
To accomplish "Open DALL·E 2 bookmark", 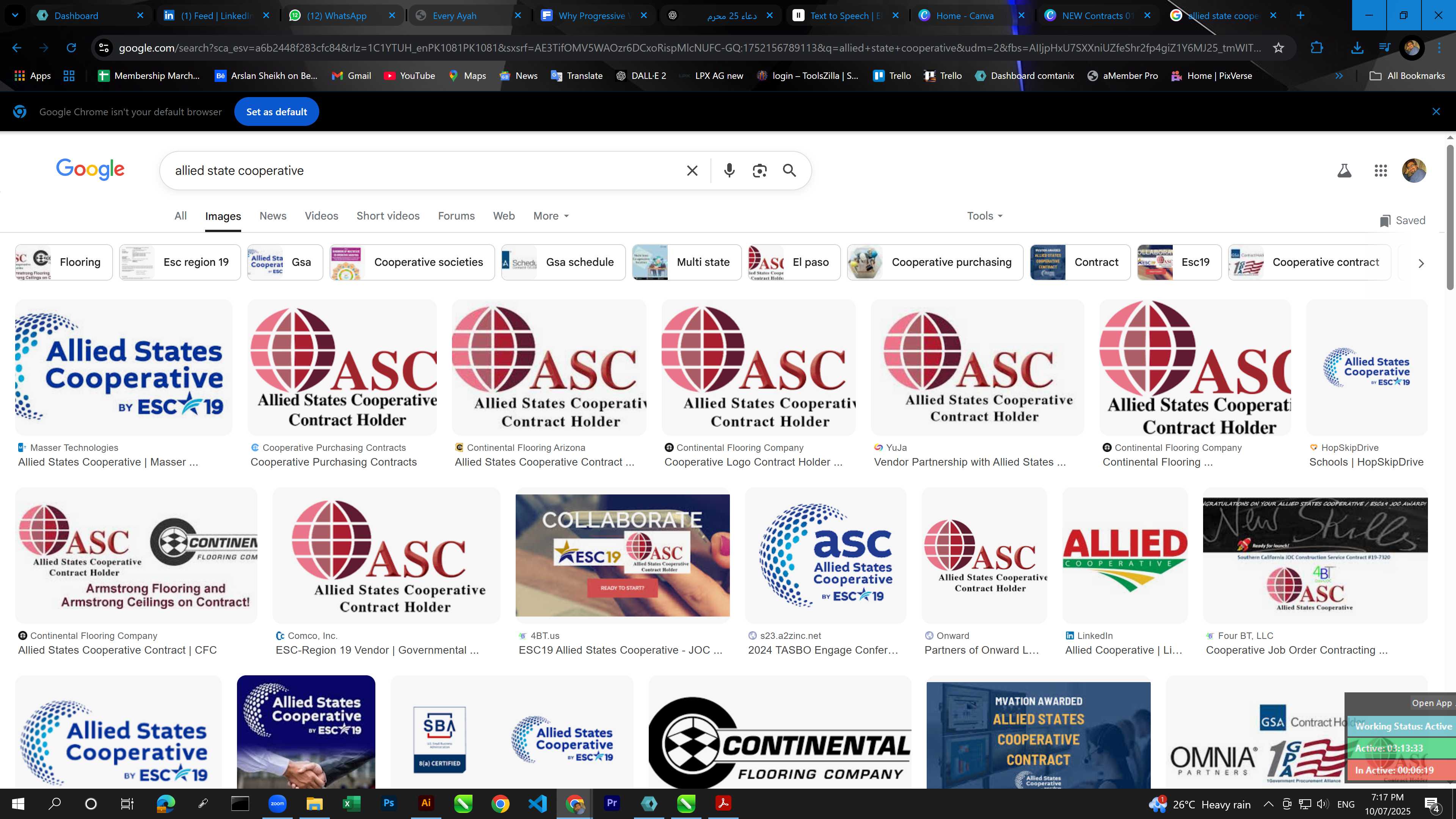I will 641,76.
